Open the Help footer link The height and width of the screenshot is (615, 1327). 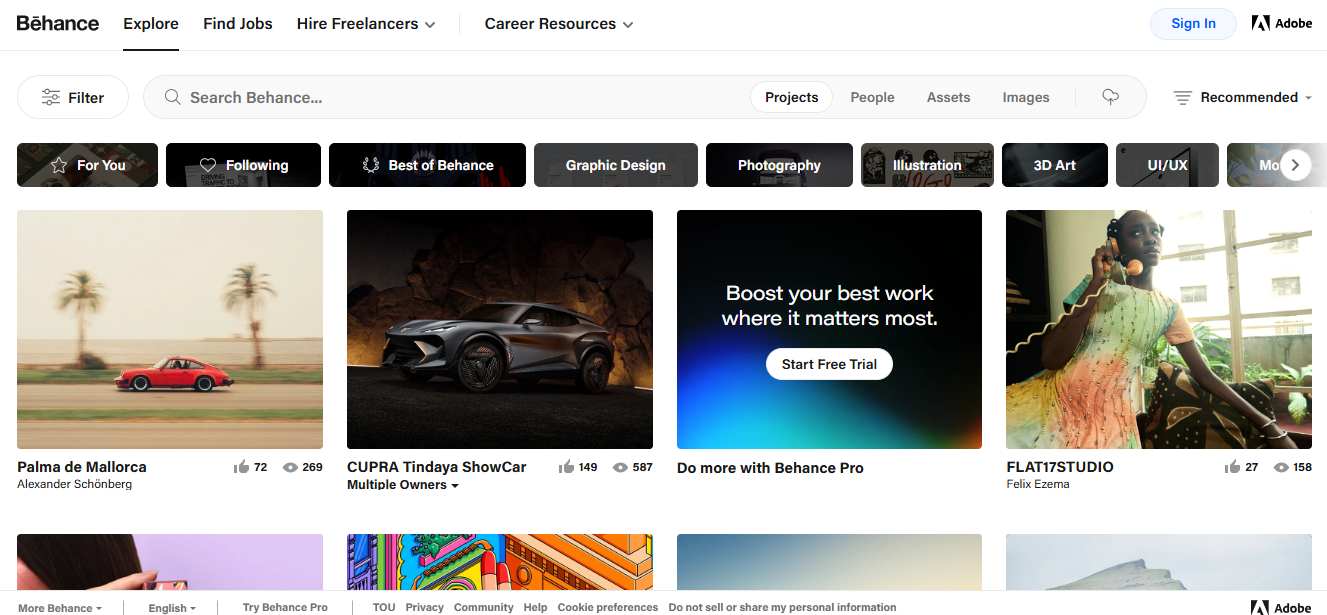pyautogui.click(x=536, y=607)
